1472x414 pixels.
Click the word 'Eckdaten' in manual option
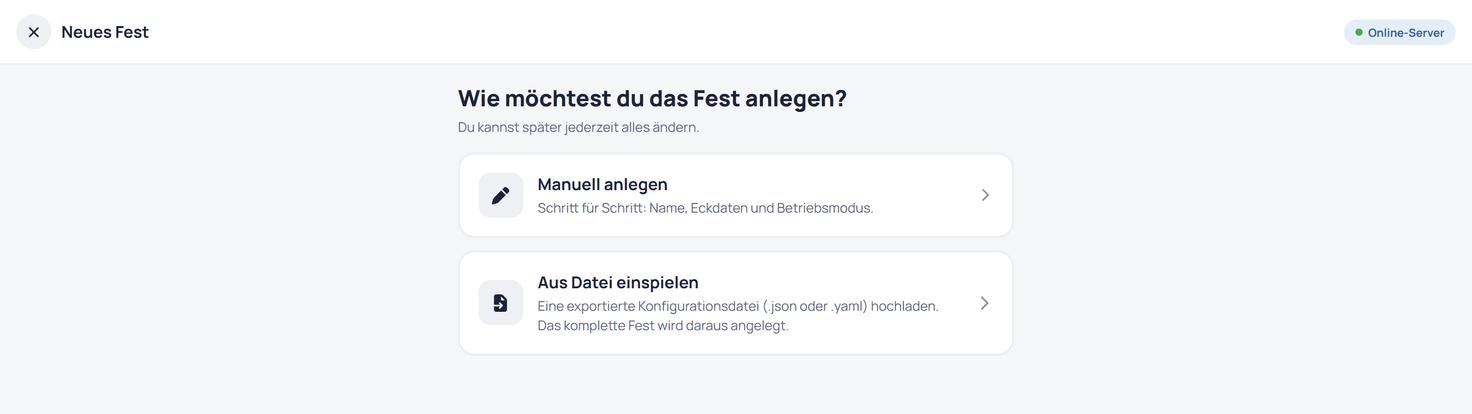tap(717, 208)
